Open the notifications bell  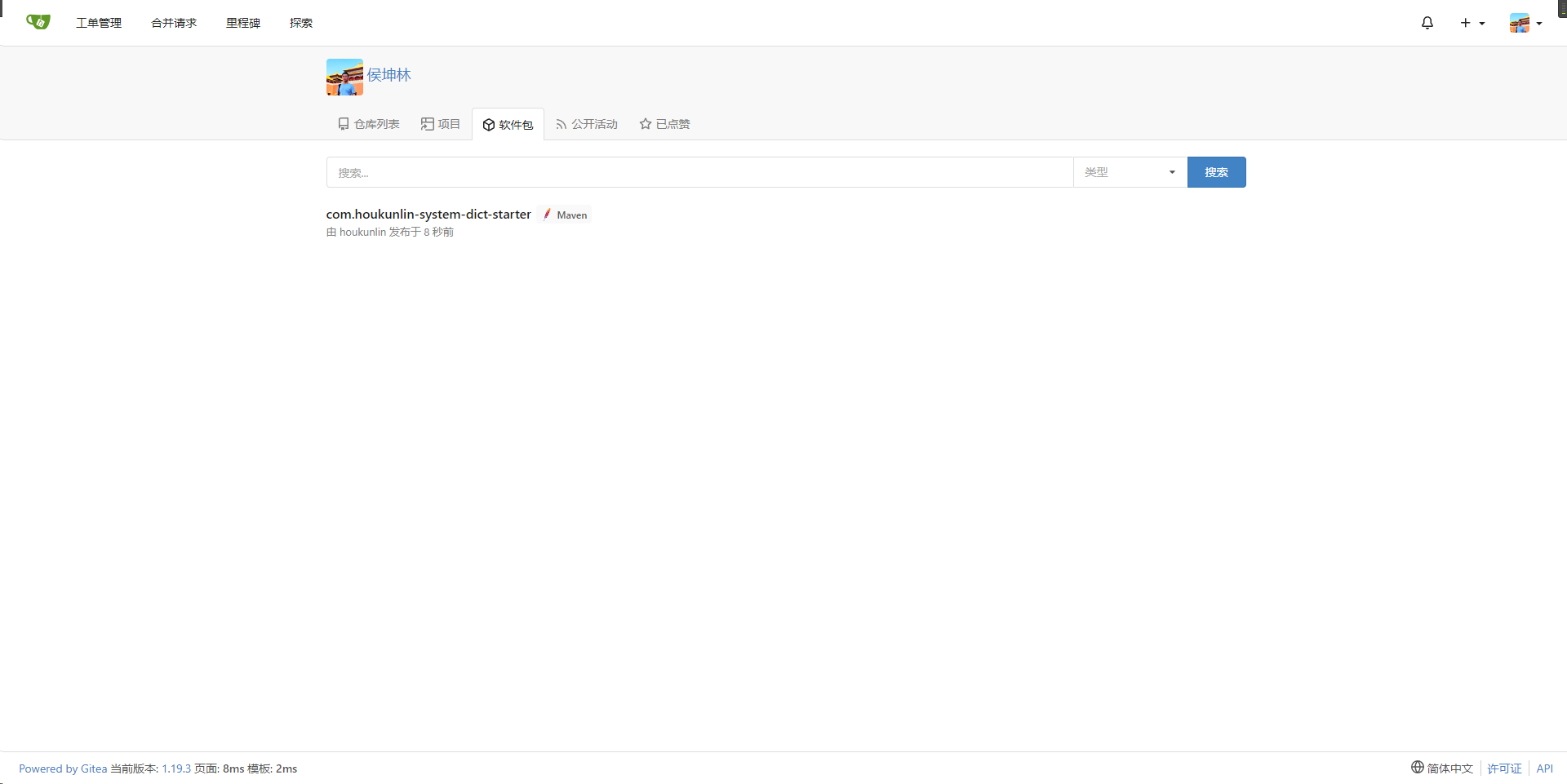click(1427, 23)
